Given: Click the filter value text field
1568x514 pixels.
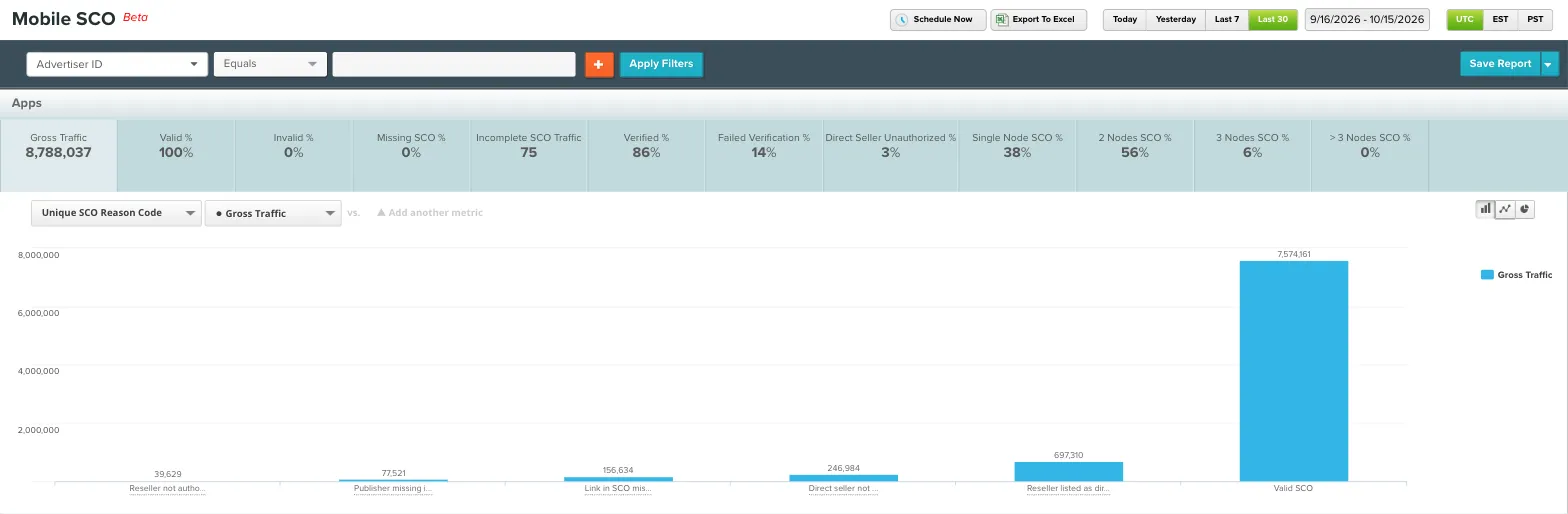Looking at the screenshot, I should [x=454, y=64].
